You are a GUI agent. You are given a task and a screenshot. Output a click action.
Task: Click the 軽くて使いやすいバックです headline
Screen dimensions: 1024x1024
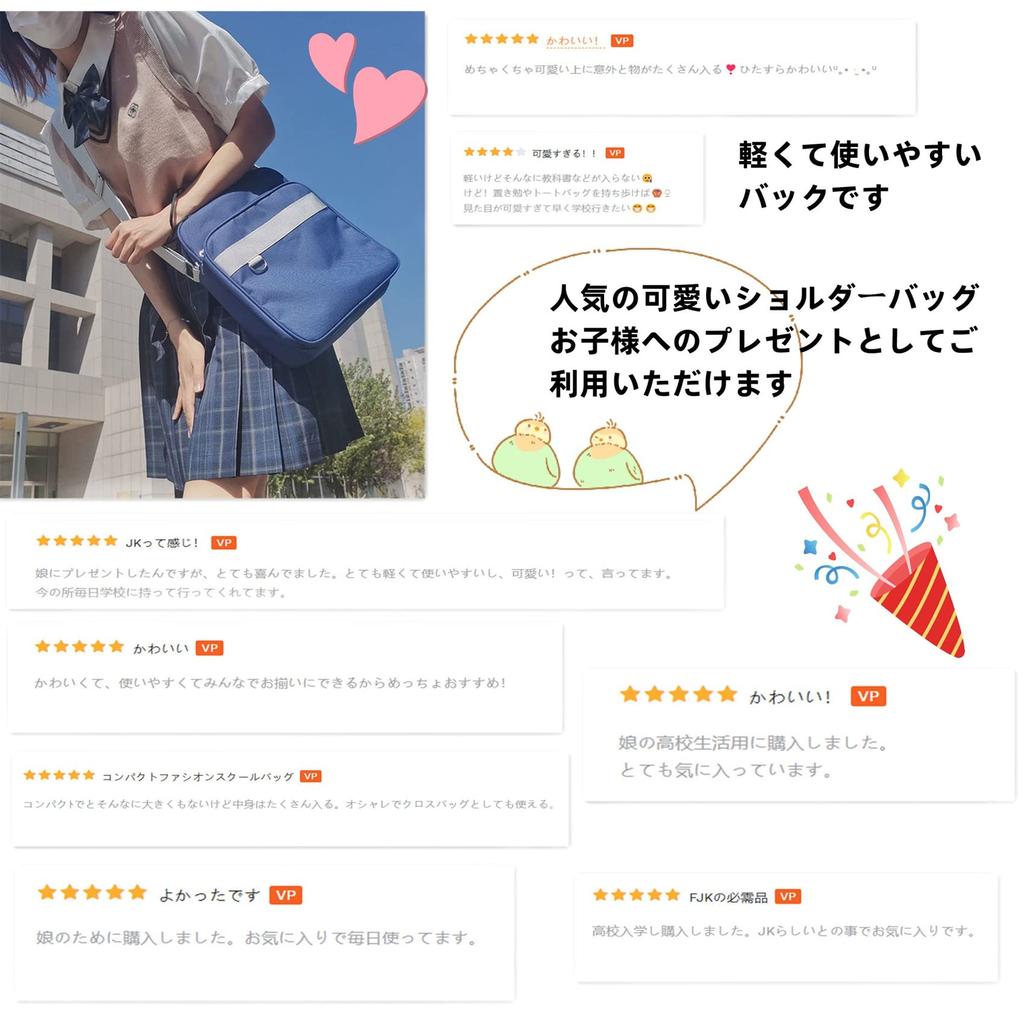859,176
